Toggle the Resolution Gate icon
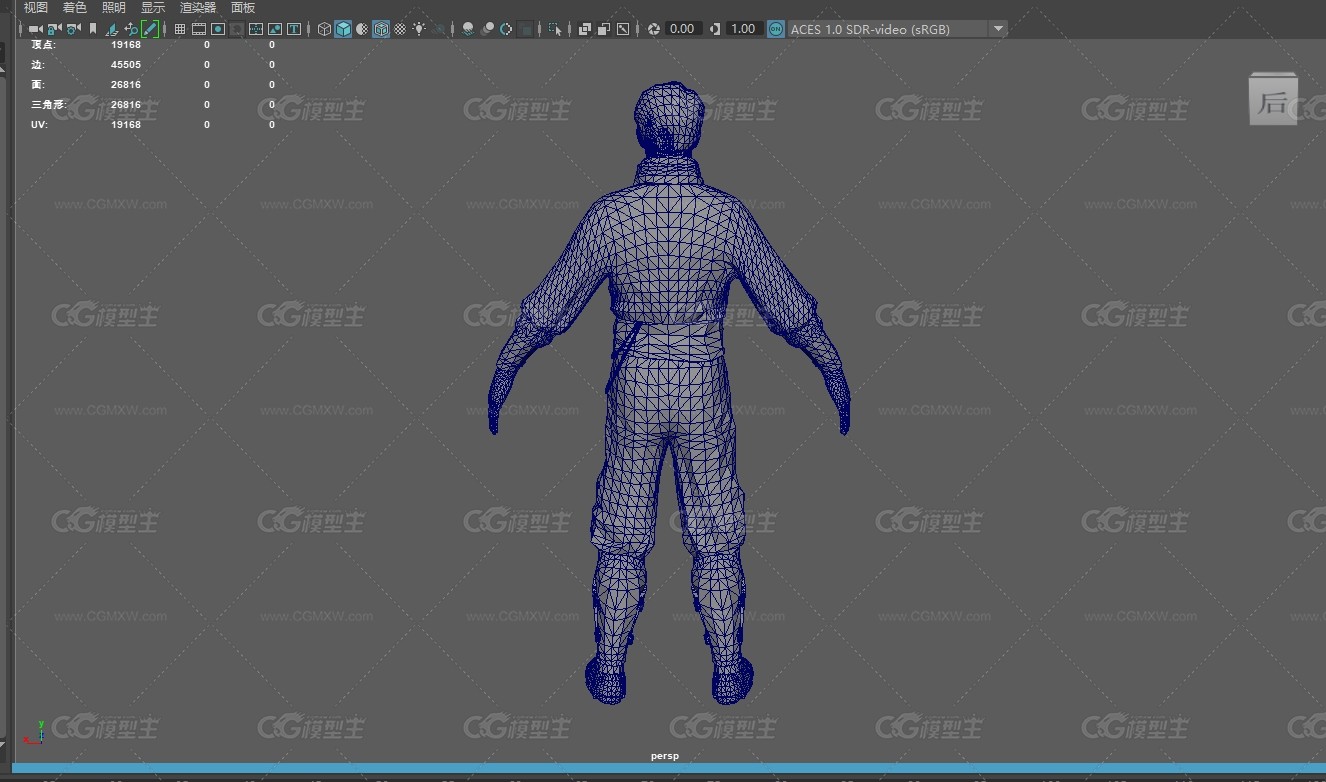The width and height of the screenshot is (1326, 782). coord(218,29)
